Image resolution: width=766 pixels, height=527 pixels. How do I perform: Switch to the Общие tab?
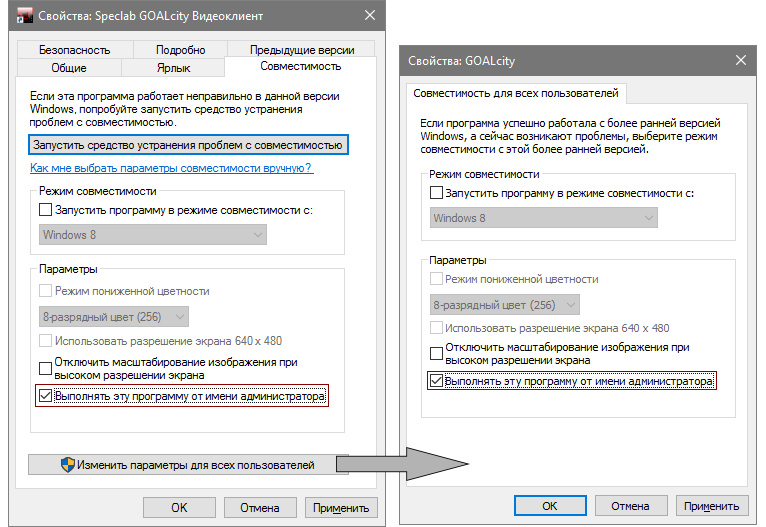[69, 68]
